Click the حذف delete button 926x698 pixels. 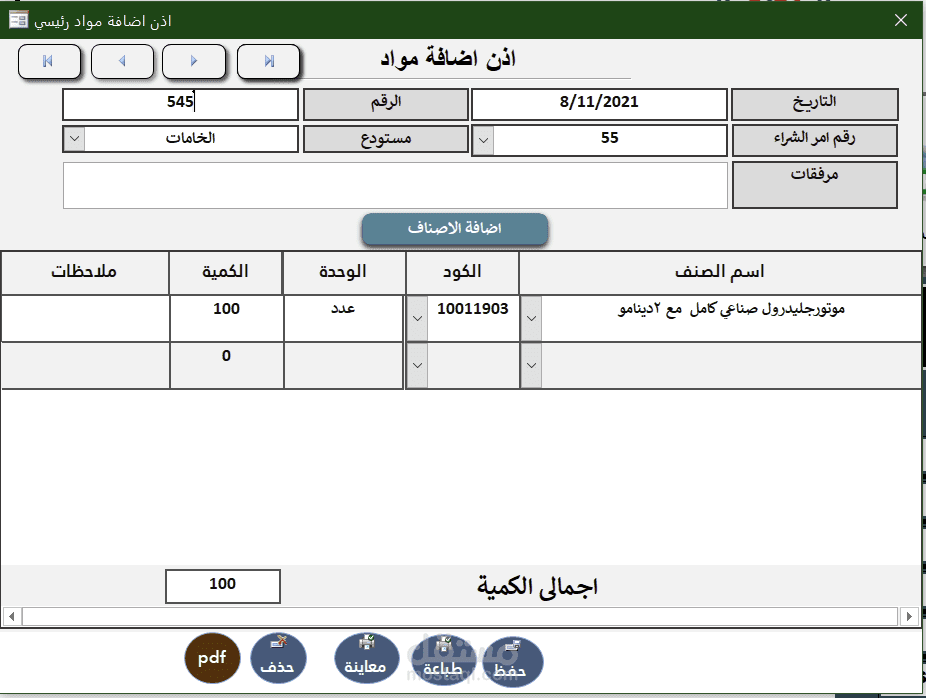(278, 658)
